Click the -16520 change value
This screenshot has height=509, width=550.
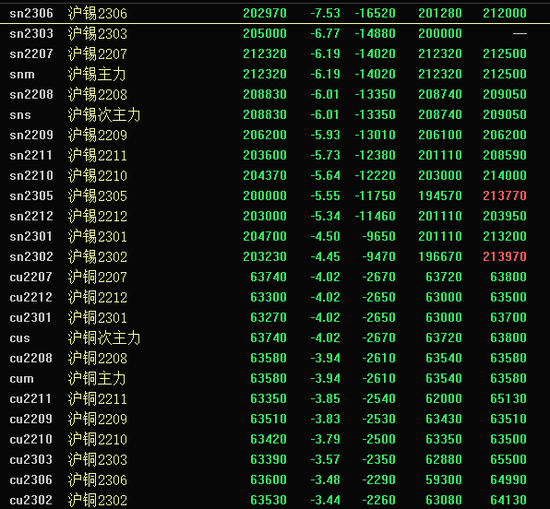pyautogui.click(x=375, y=13)
